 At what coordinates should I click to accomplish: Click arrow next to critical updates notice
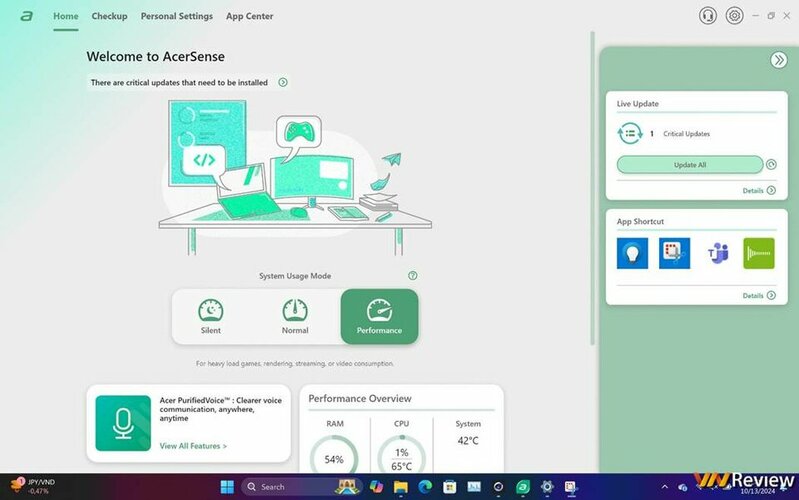click(283, 82)
